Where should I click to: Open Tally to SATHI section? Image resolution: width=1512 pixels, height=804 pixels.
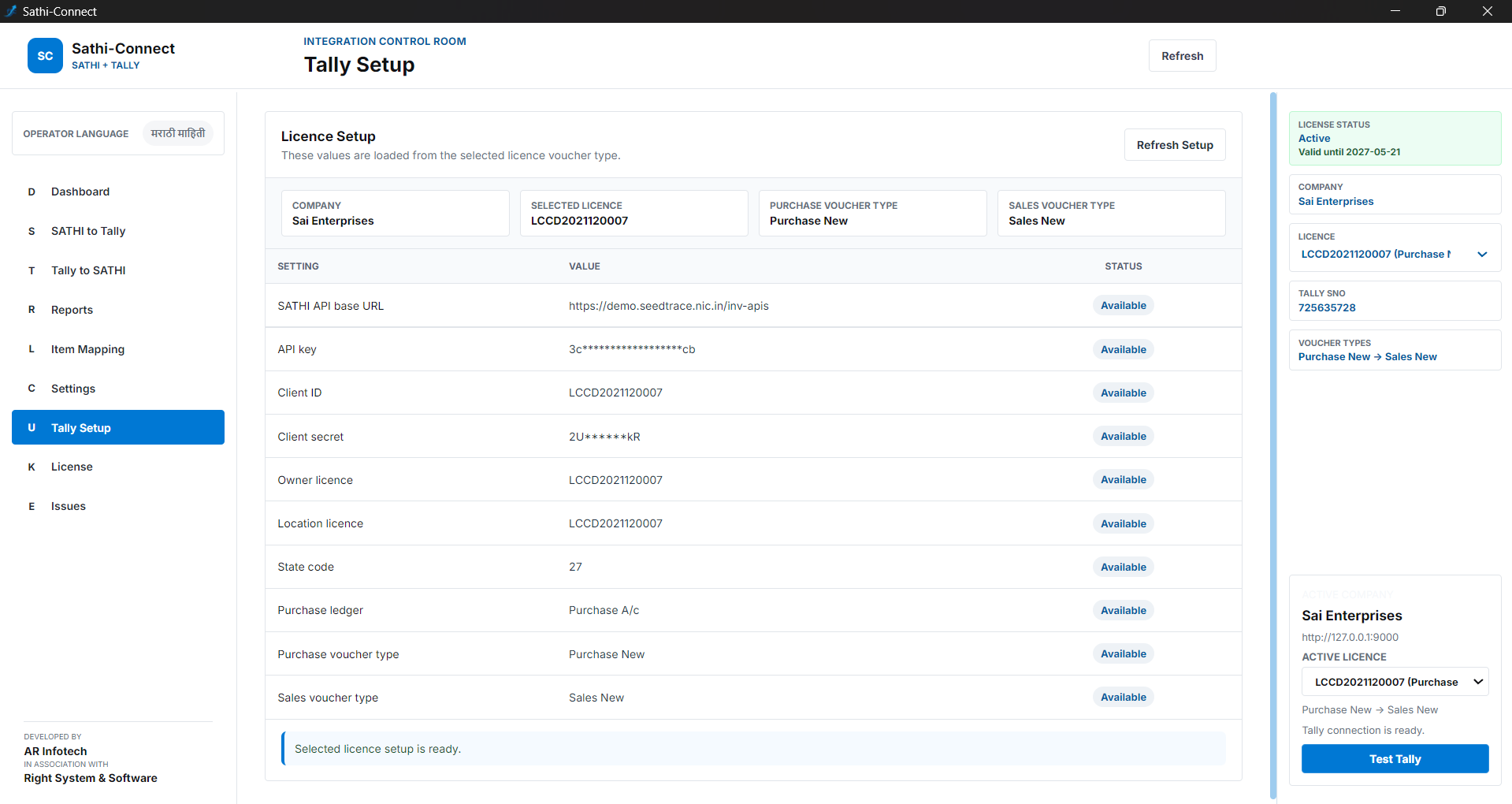pos(118,270)
